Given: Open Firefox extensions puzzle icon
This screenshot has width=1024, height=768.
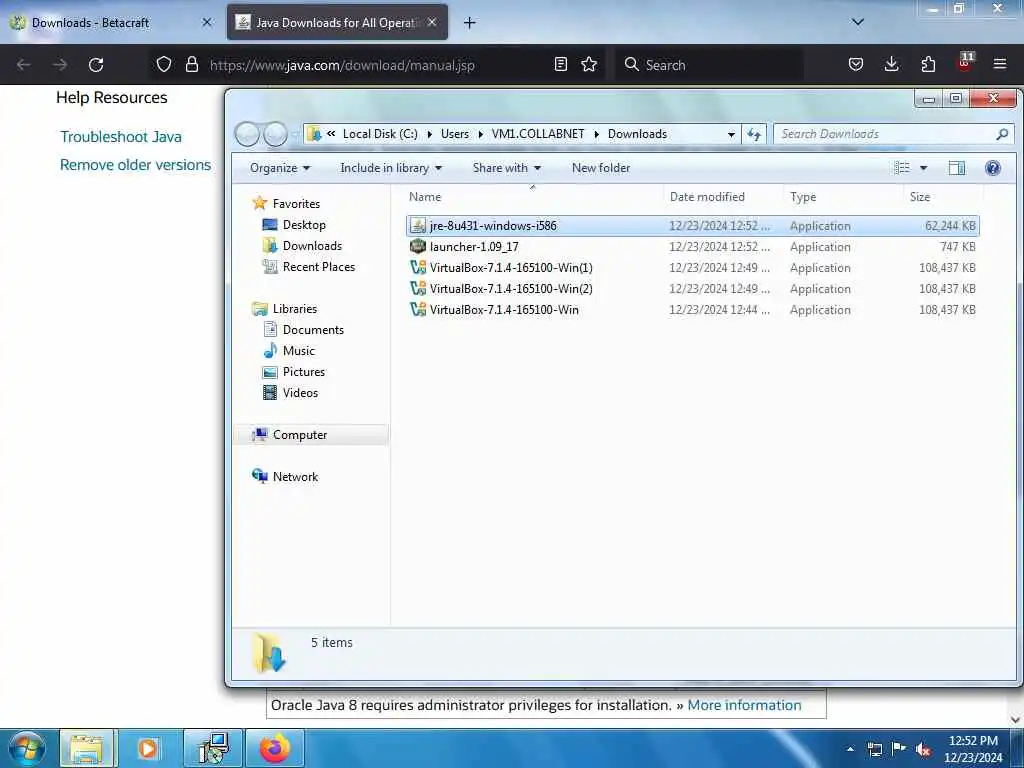Looking at the screenshot, I should [x=928, y=64].
